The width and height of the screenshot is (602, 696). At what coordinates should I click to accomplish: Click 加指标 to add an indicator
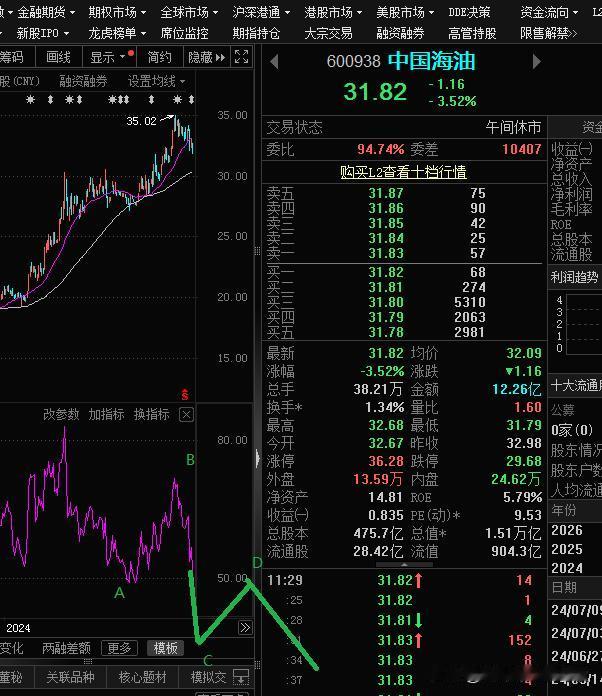pyautogui.click(x=107, y=415)
